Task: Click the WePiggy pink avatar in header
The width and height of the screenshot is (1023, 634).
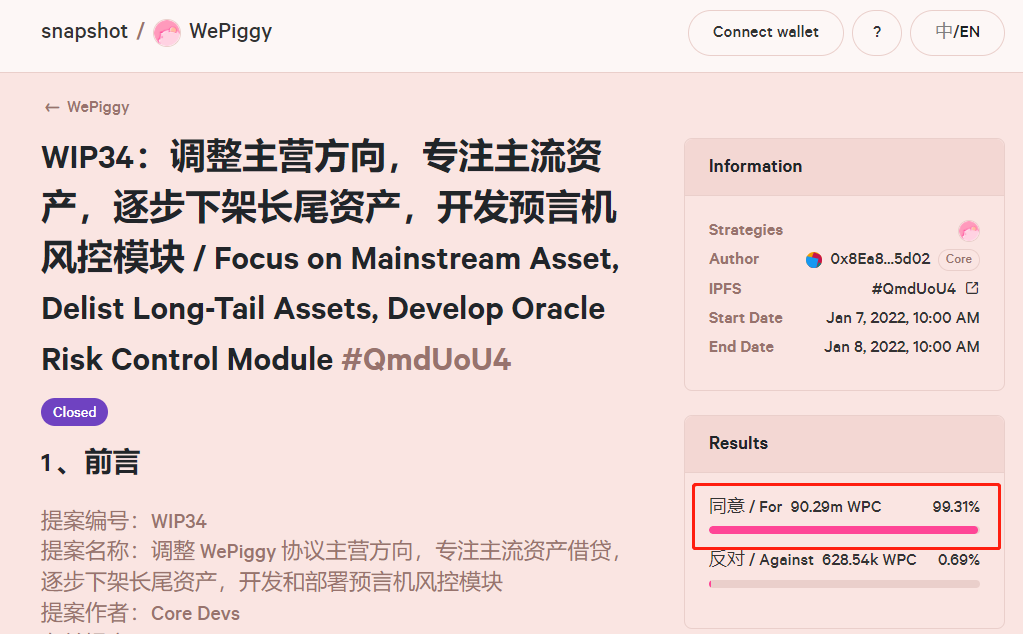Action: tap(166, 33)
